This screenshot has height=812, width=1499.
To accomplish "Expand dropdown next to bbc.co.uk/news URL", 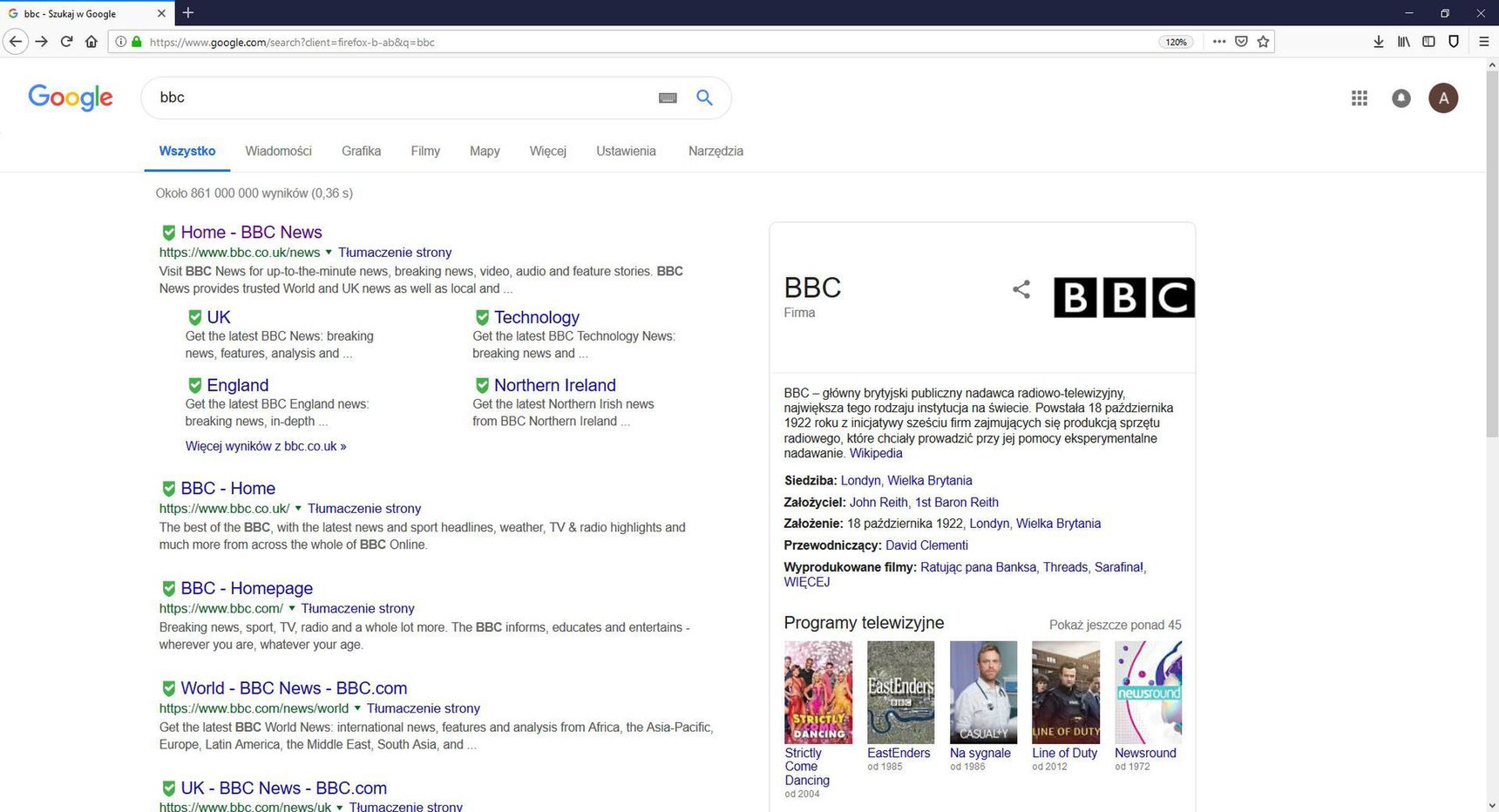I will pos(329,253).
